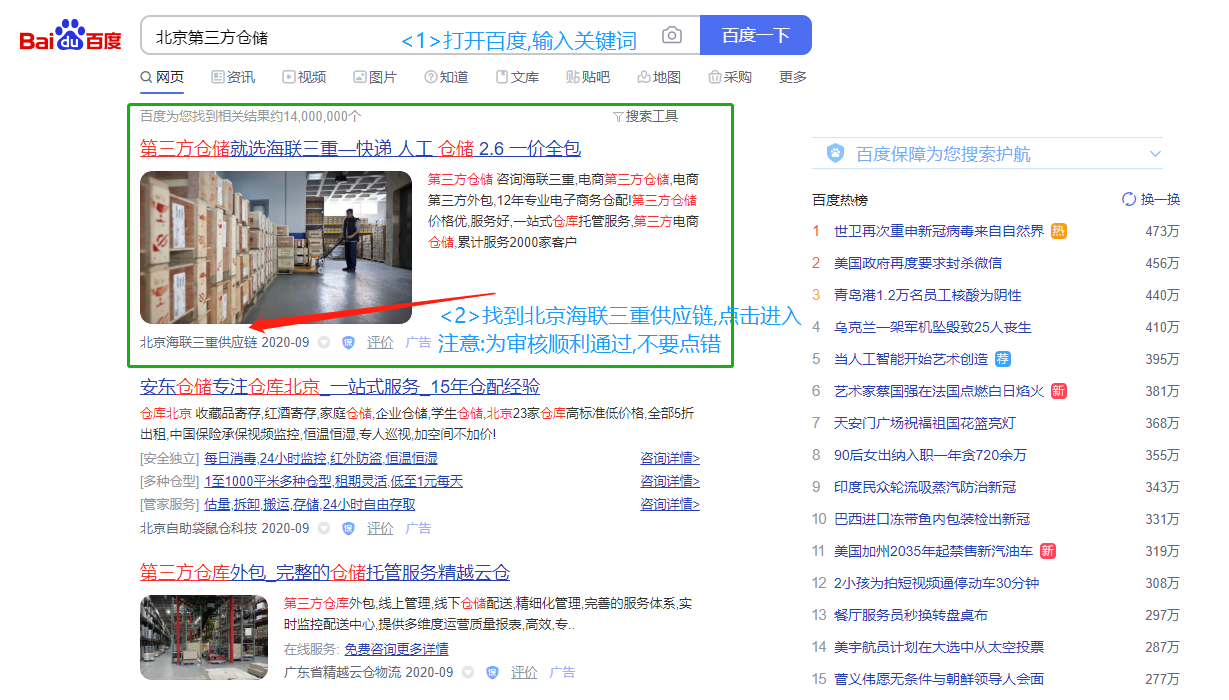The width and height of the screenshot is (1229, 700).
Task: Focus the search box with 北京第三方仓储
Action: (420, 35)
